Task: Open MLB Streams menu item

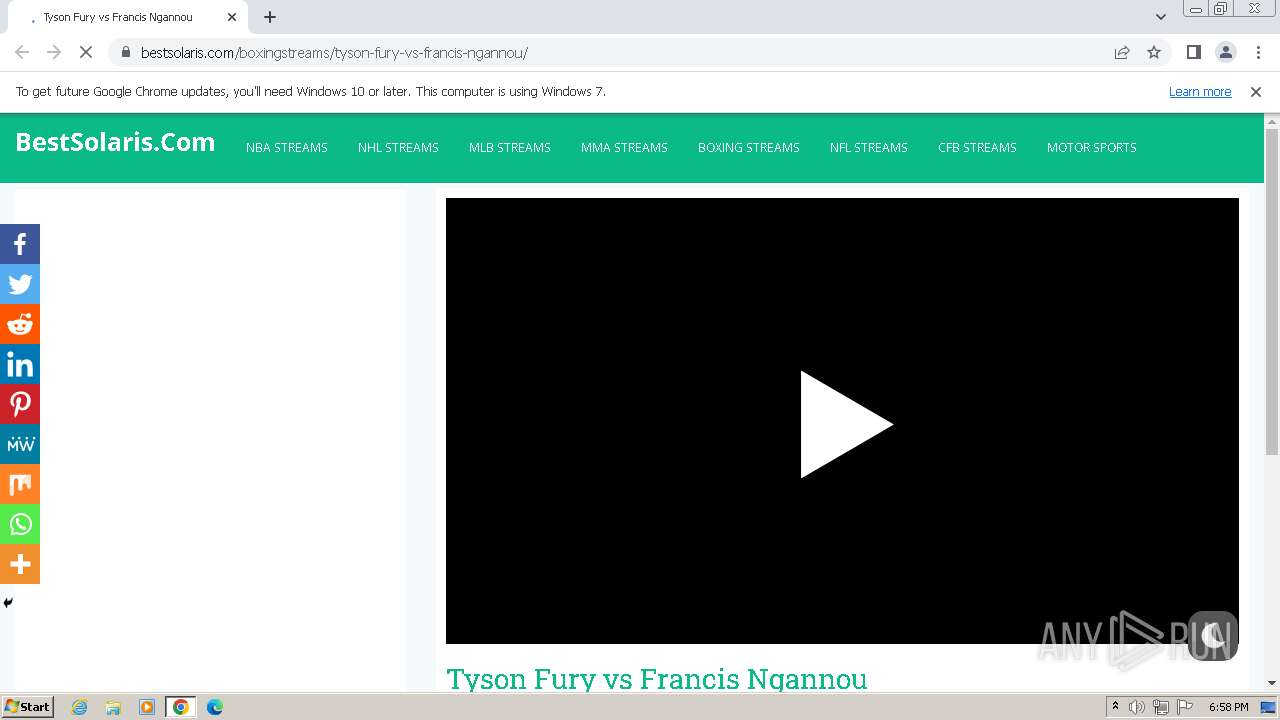Action: click(510, 147)
